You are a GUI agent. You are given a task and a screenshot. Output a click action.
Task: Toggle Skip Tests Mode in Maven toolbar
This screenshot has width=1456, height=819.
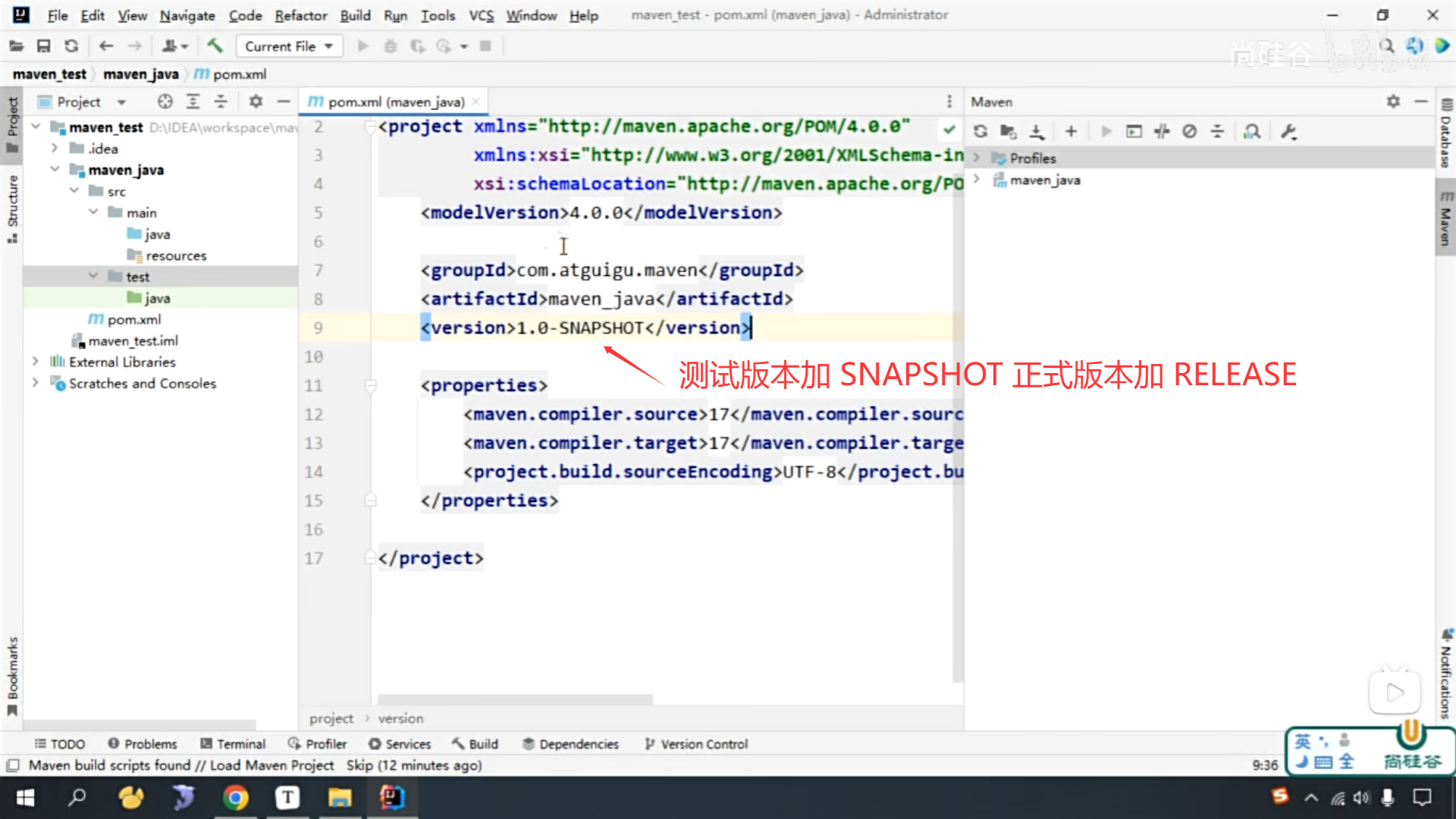click(1189, 131)
